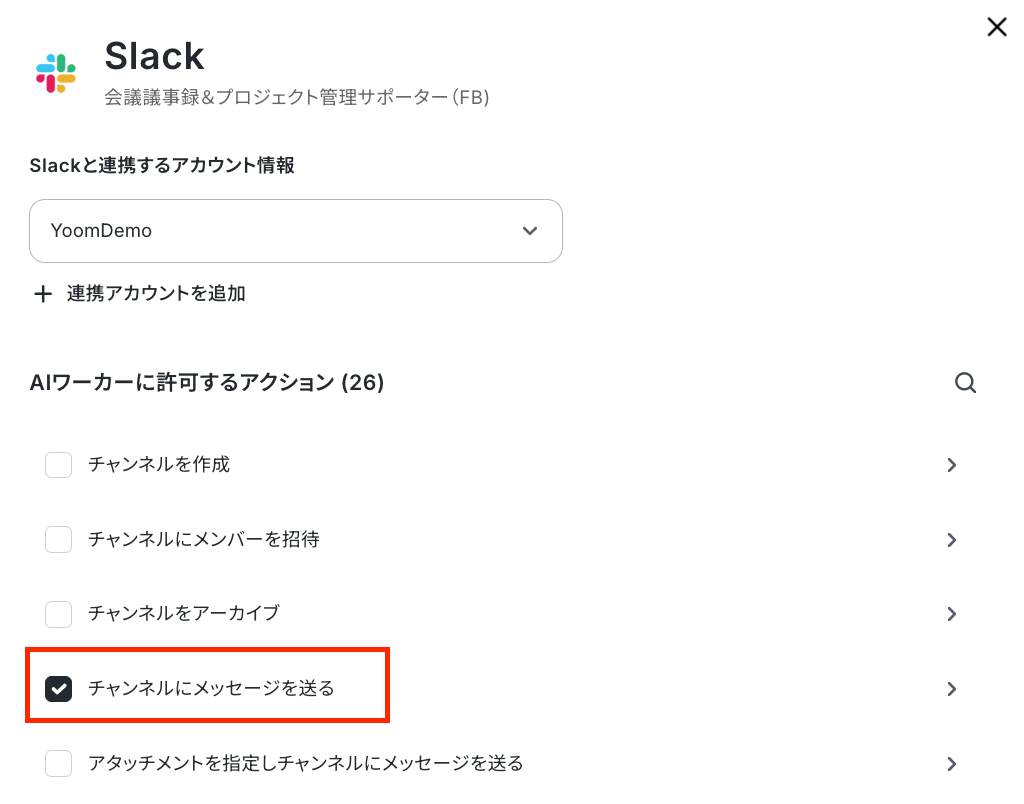Tick the チャンネルをアーカイブ checkbox
Viewport: 1024px width, 804px height.
pos(59,614)
